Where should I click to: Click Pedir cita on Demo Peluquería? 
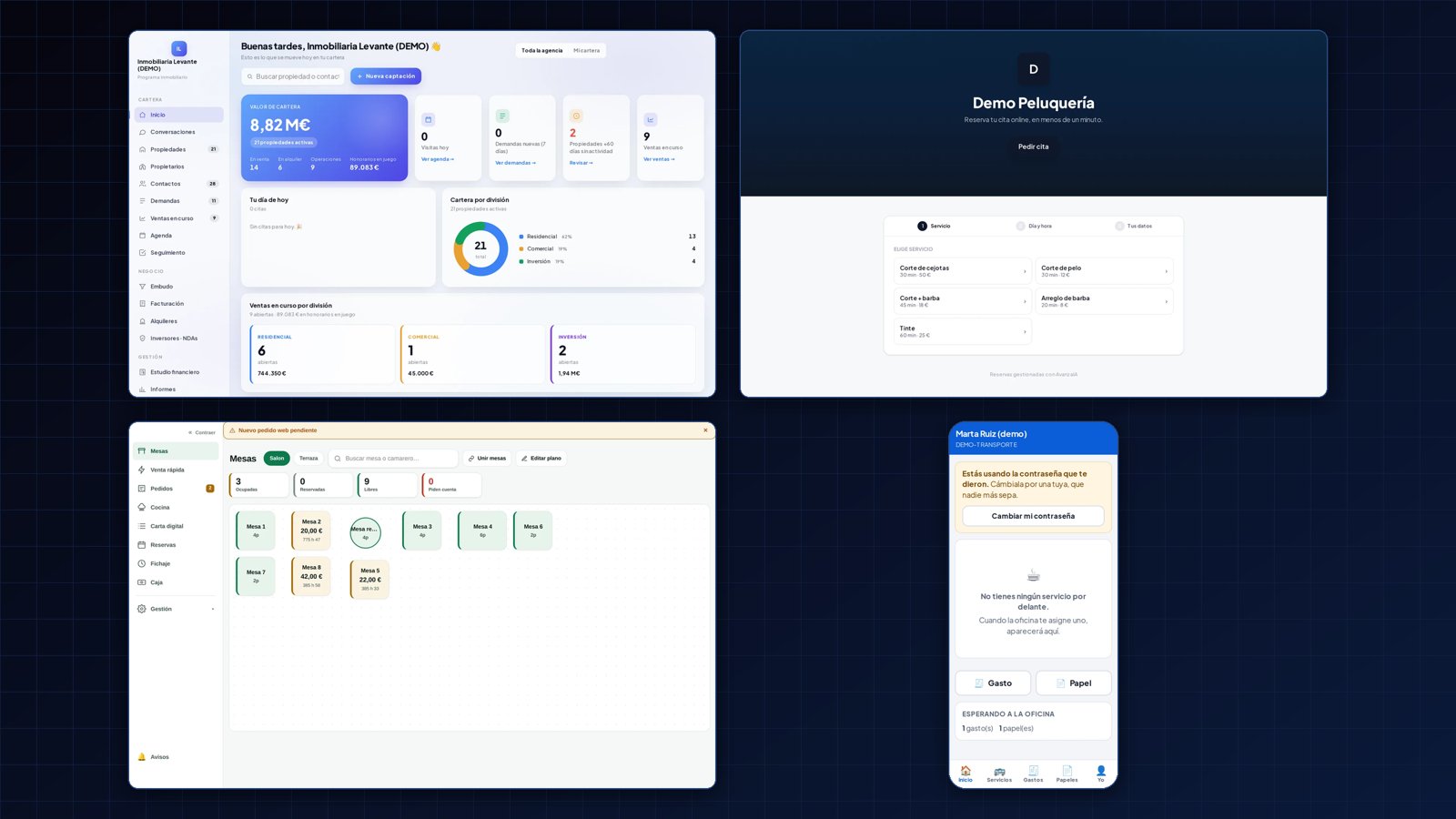(1033, 147)
